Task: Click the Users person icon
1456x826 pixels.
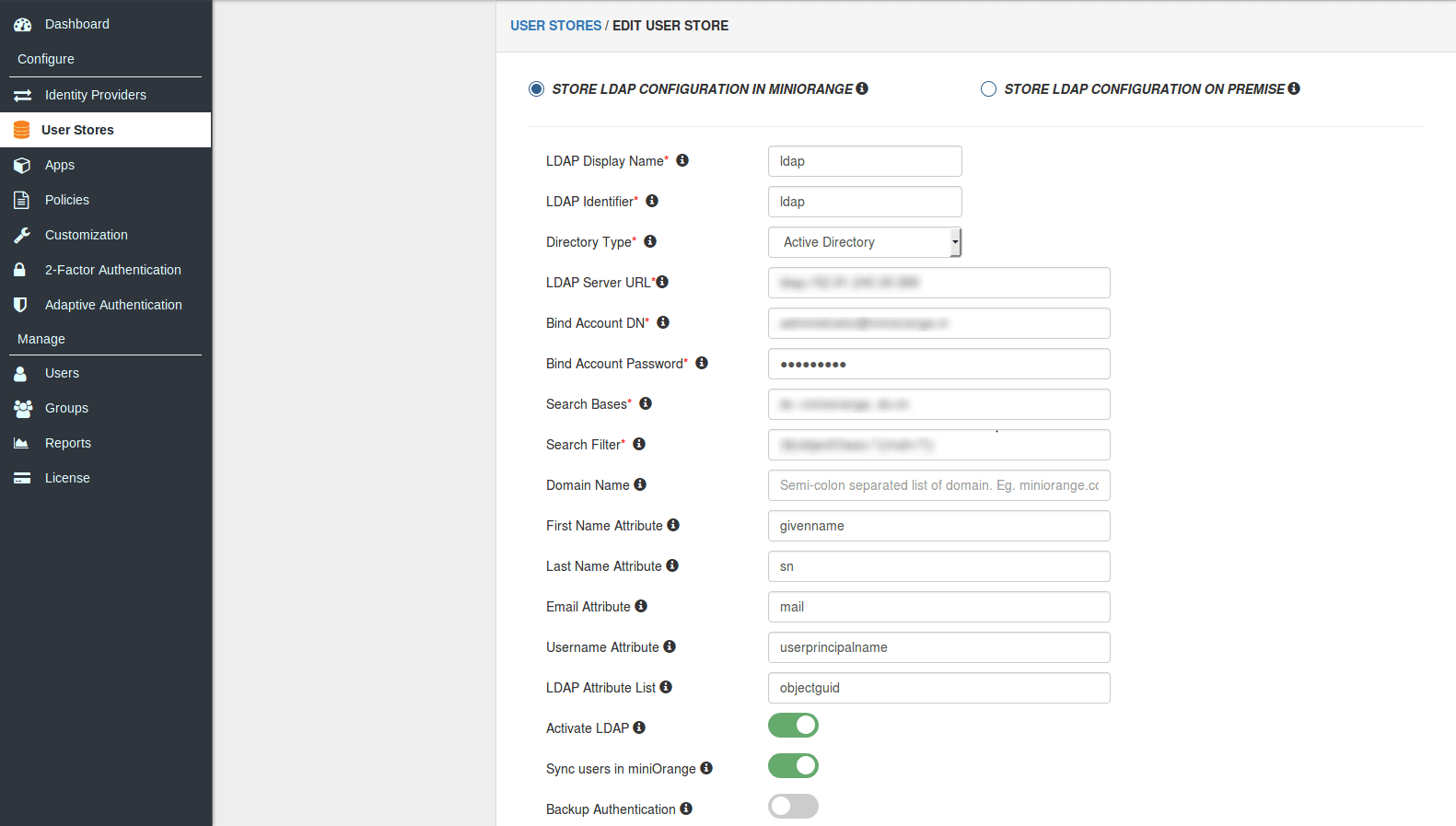Action: point(20,373)
